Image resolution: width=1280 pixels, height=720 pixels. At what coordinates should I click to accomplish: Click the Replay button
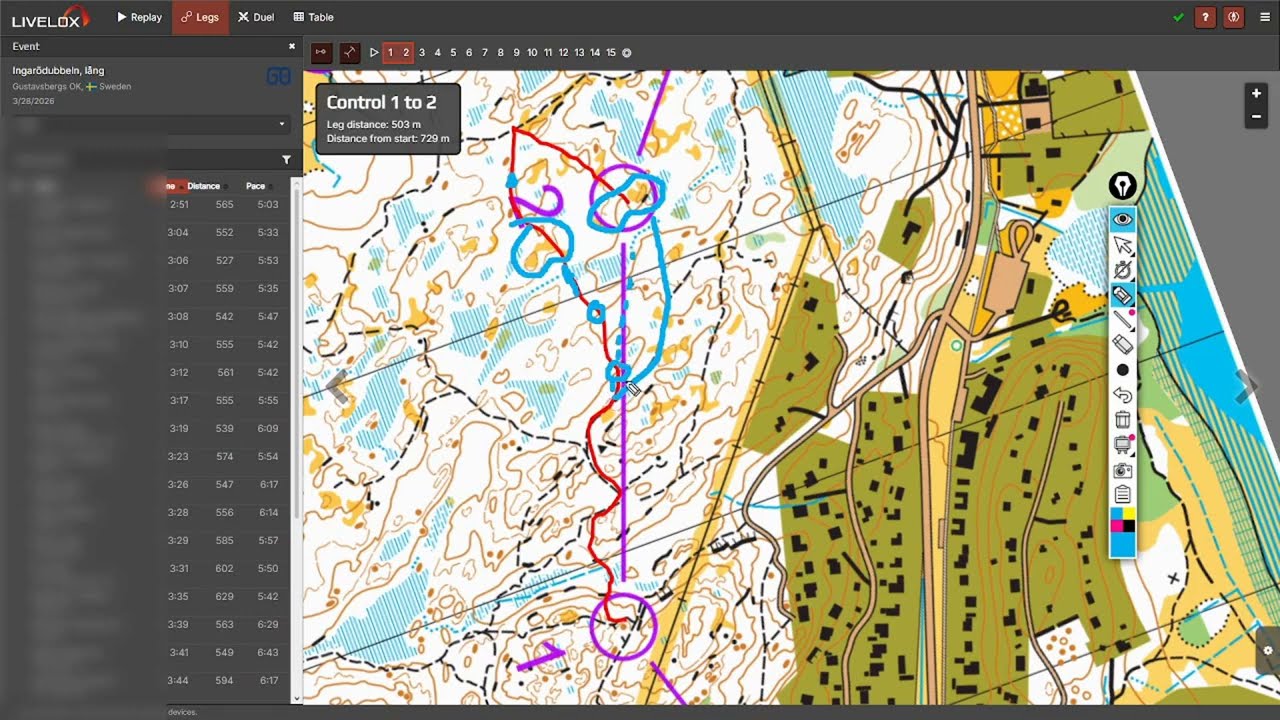(139, 17)
